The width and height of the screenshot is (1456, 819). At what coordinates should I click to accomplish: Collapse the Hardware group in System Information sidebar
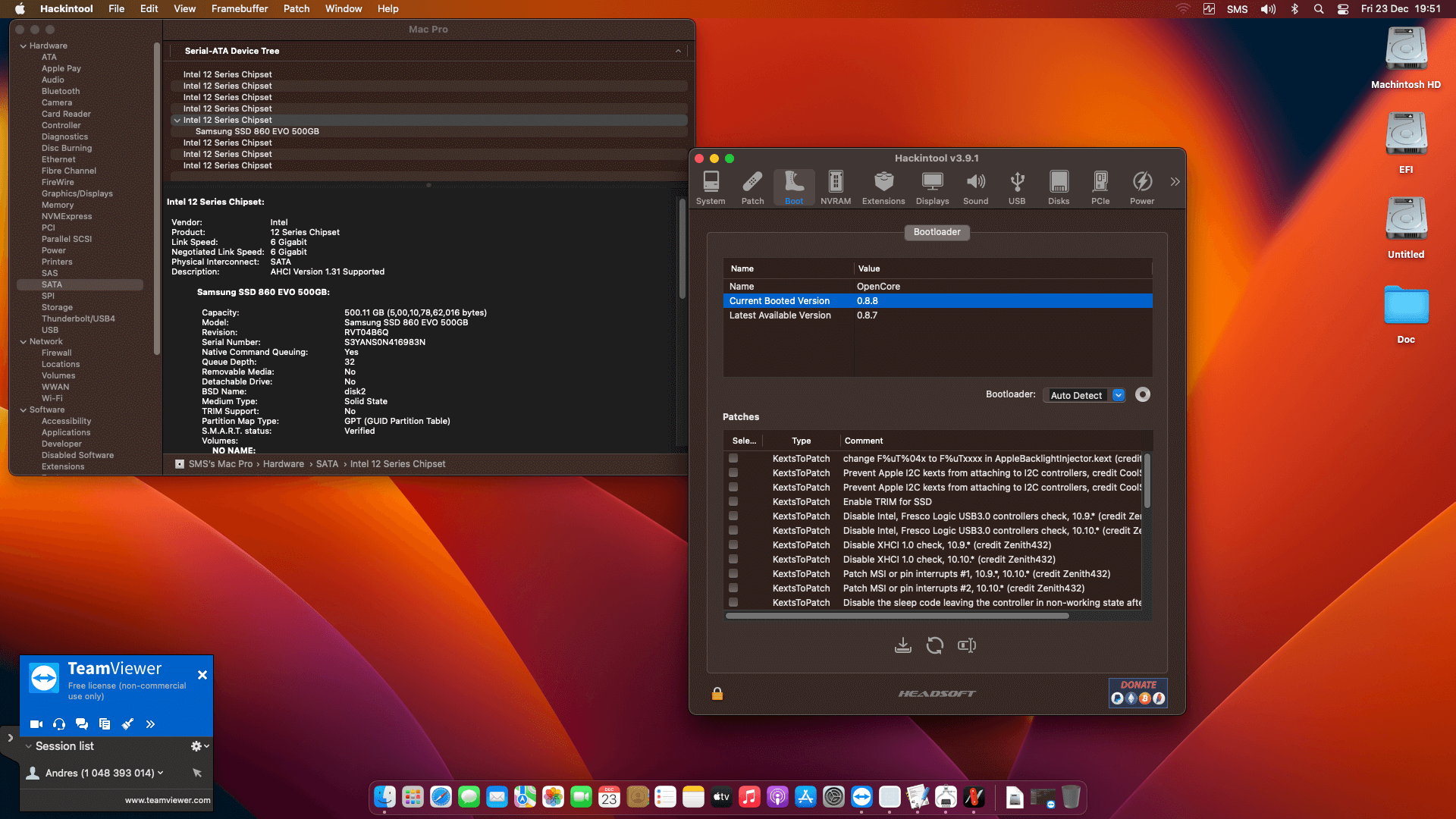pos(24,45)
